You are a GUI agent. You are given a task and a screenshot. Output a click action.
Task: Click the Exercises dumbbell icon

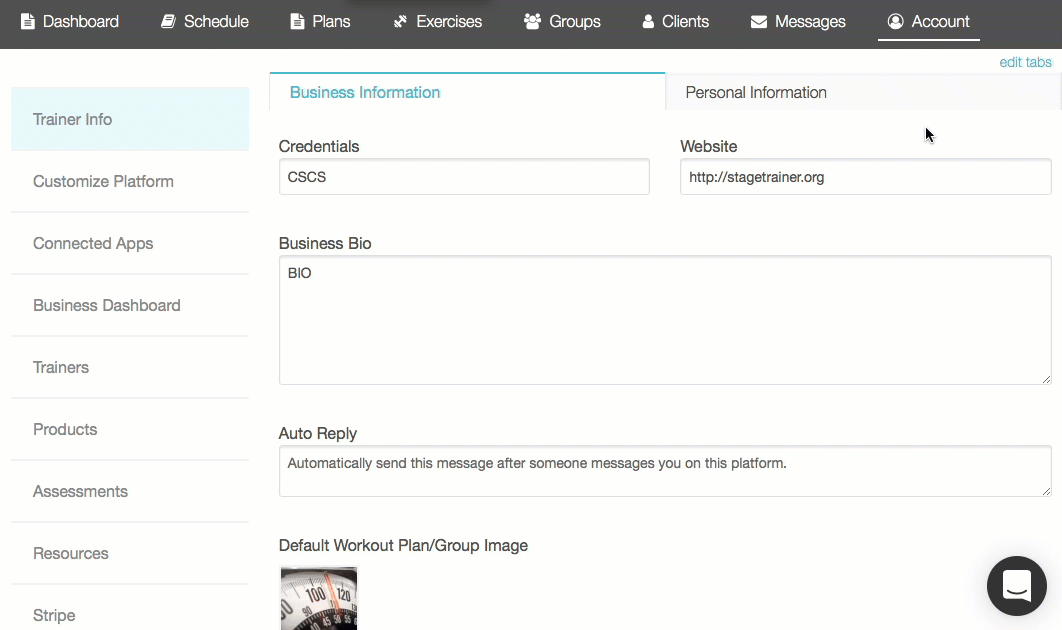pos(401,21)
